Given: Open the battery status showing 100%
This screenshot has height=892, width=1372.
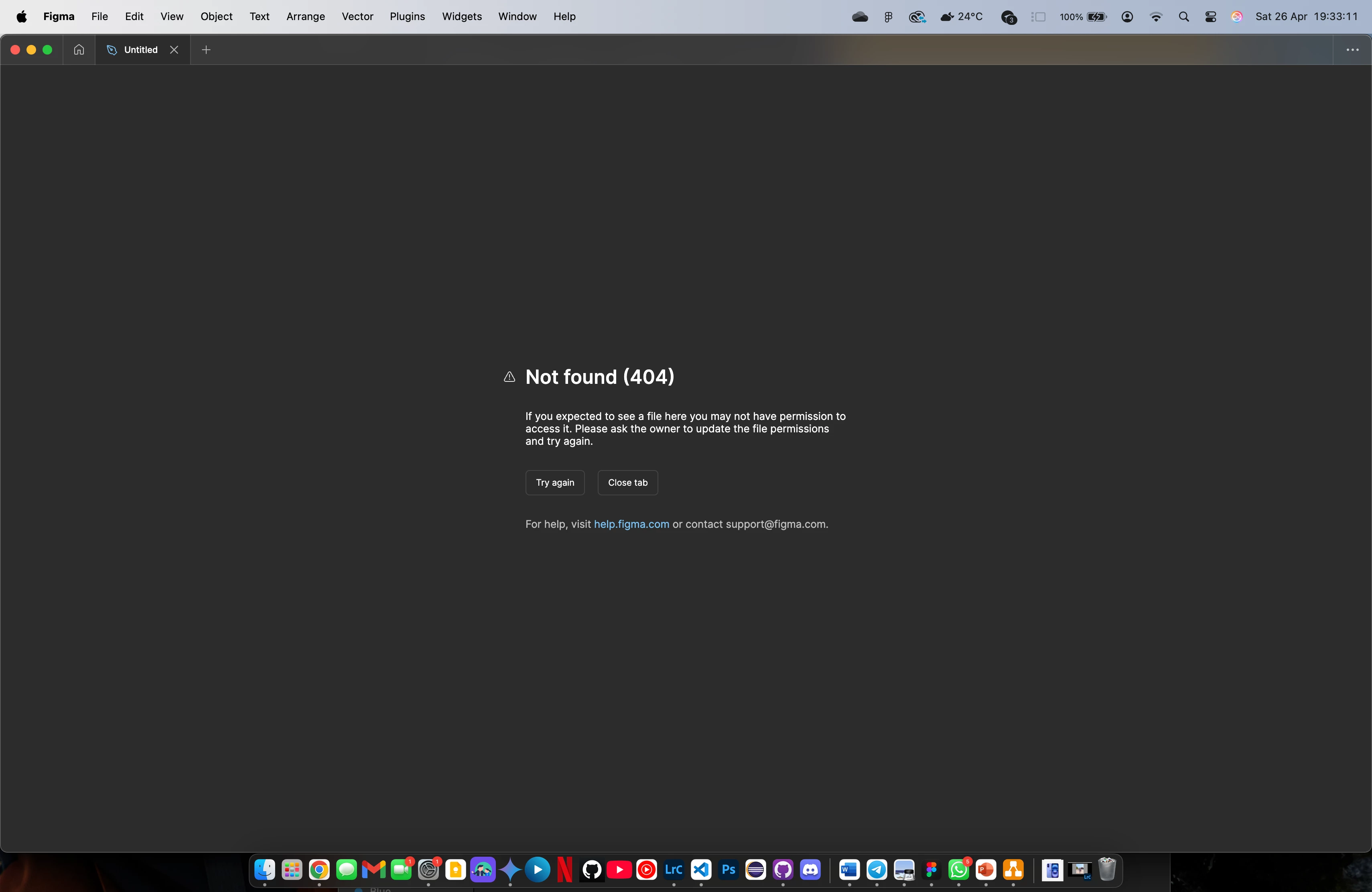Looking at the screenshot, I should coord(1083,17).
